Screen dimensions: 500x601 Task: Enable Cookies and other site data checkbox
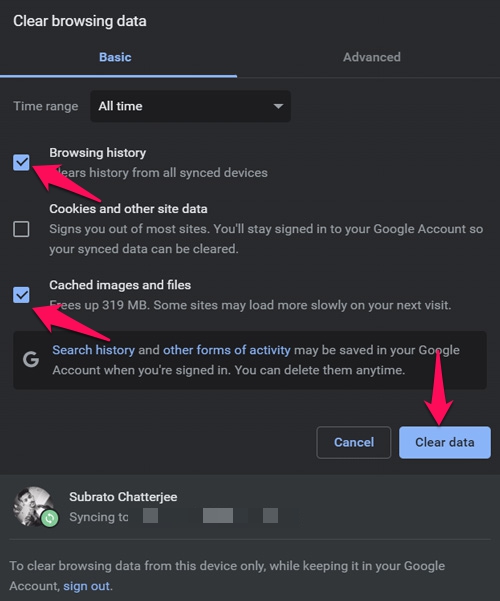coord(21,229)
